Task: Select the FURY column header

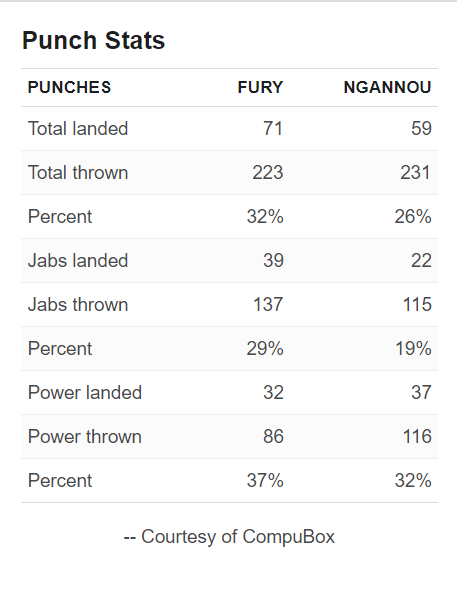Action: point(260,87)
